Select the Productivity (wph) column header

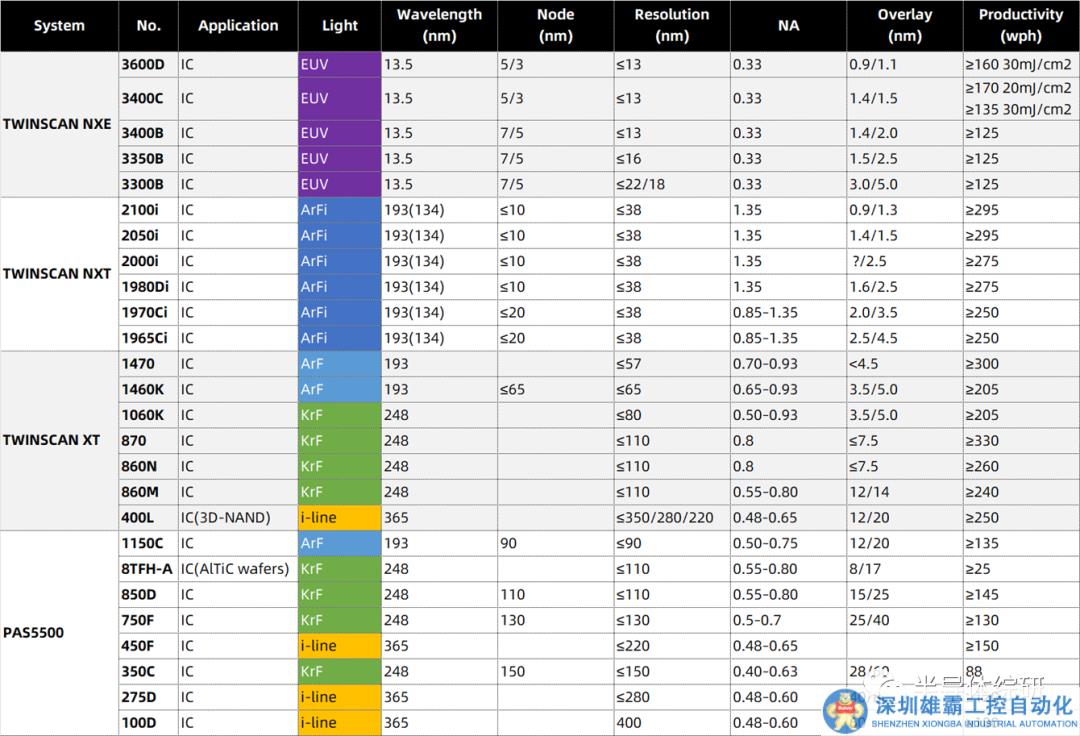(x=1020, y=26)
